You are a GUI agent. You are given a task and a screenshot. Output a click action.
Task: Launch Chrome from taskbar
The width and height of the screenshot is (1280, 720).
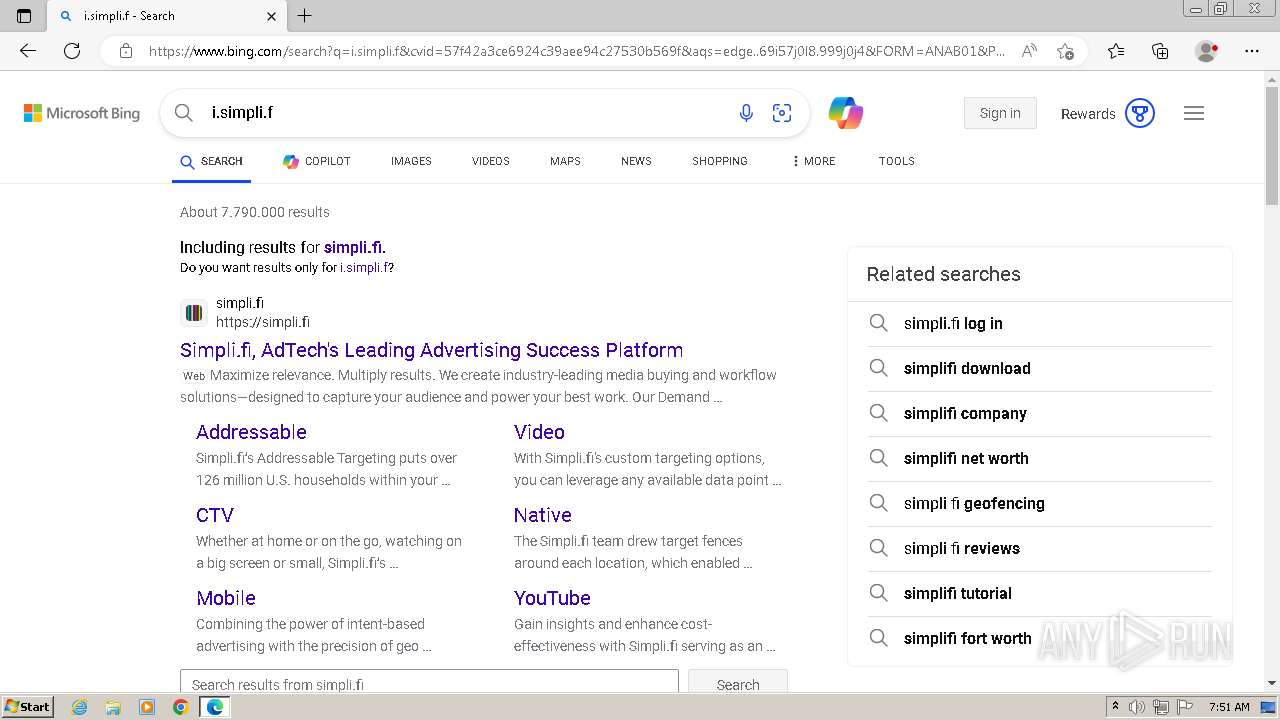point(180,707)
